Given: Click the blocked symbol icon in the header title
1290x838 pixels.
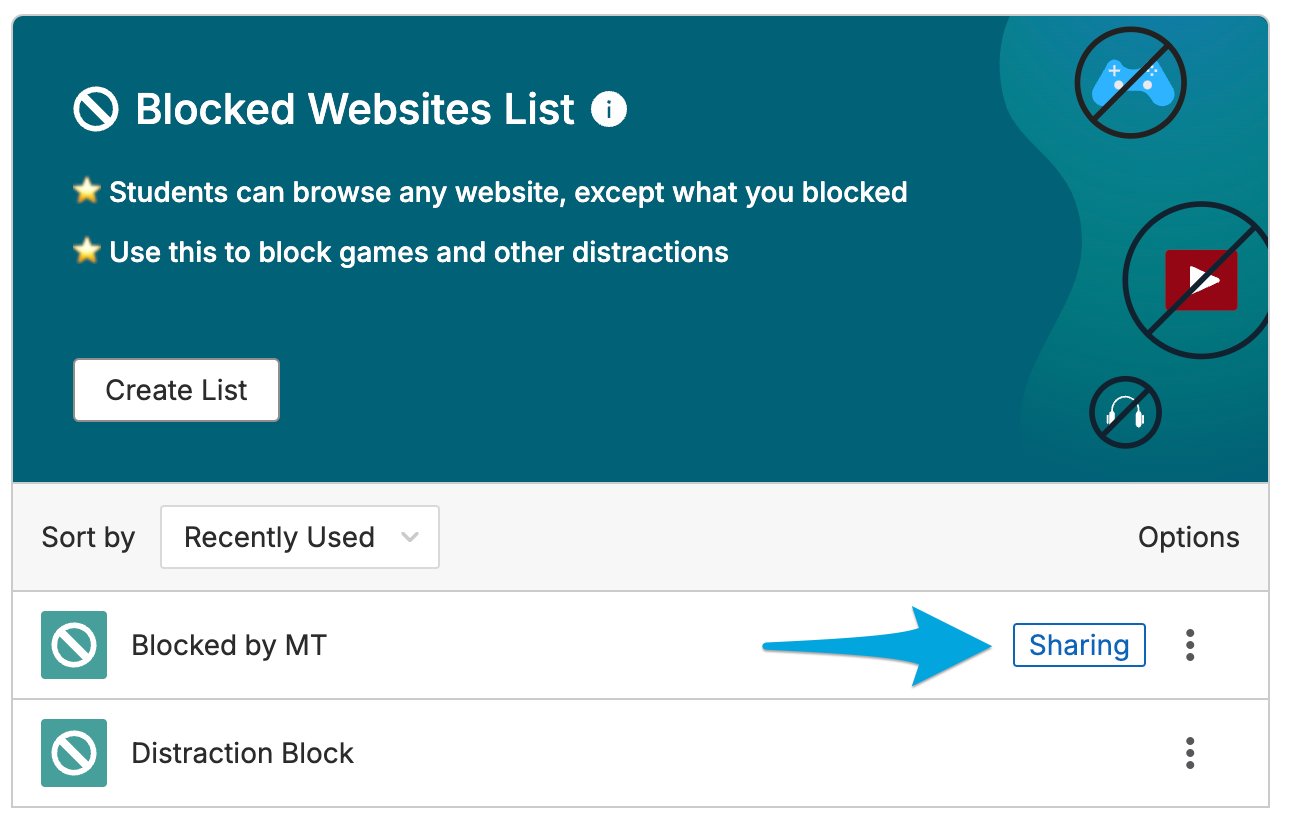Looking at the screenshot, I should coord(96,109).
